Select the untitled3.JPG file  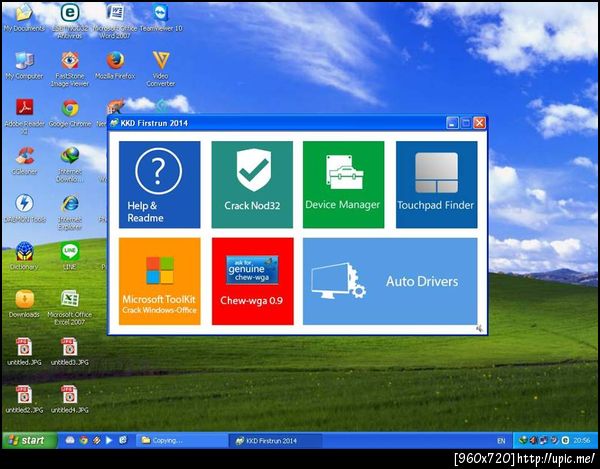click(70, 351)
